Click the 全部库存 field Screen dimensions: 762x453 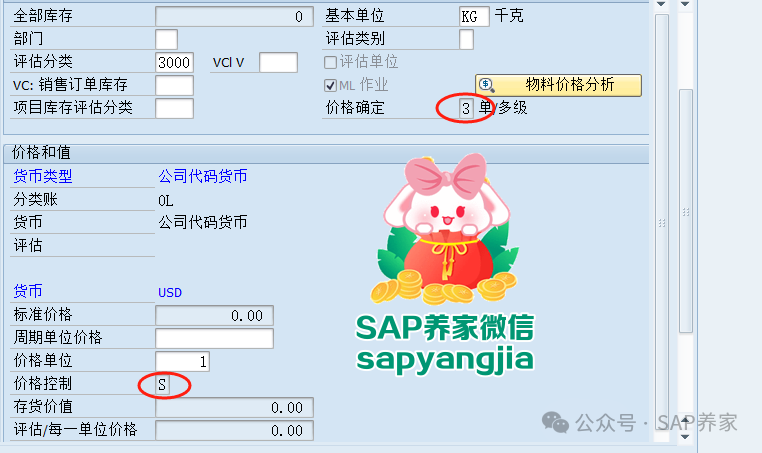click(234, 17)
